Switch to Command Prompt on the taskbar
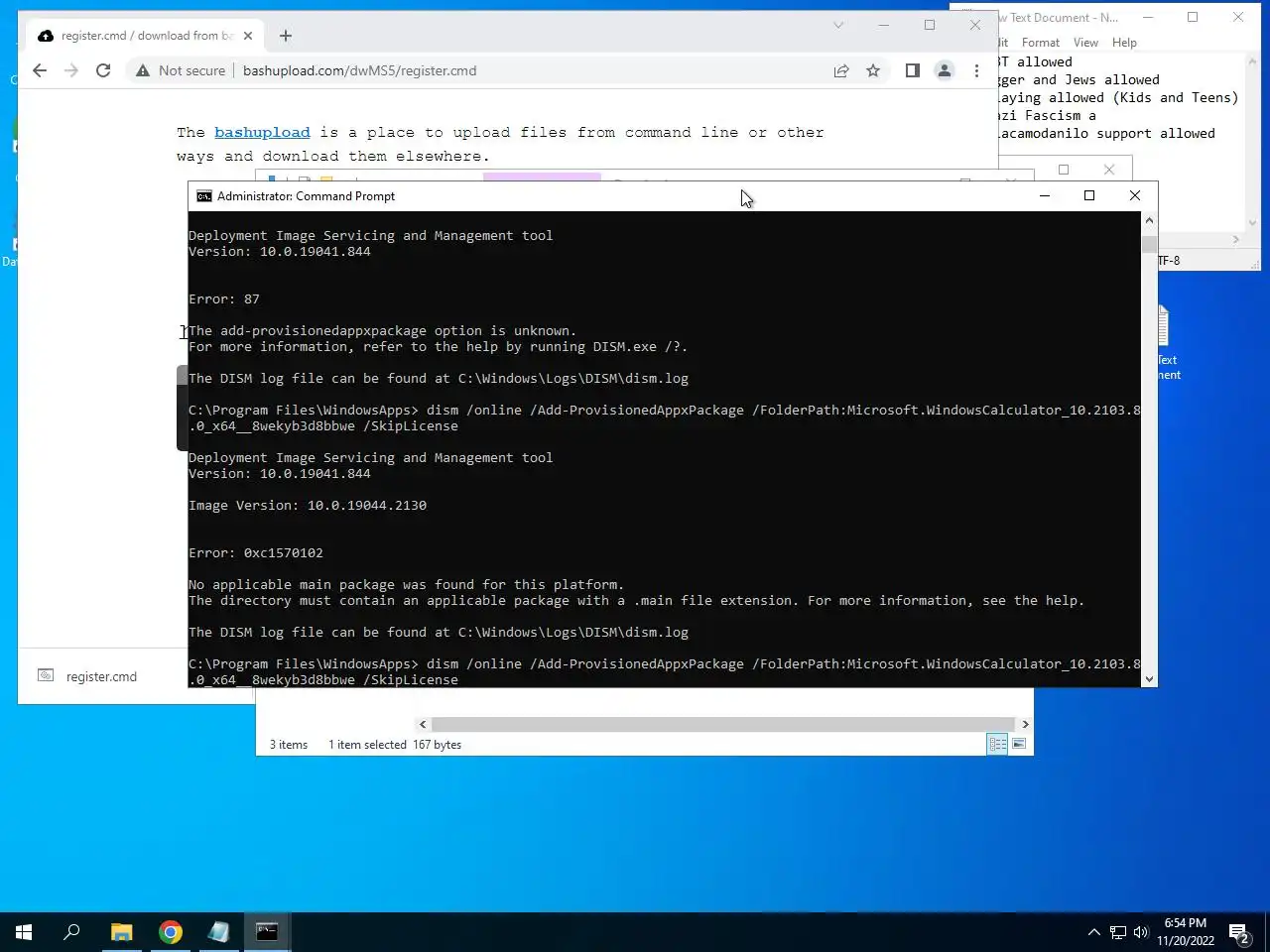The height and width of the screenshot is (952, 1270). tap(267, 932)
